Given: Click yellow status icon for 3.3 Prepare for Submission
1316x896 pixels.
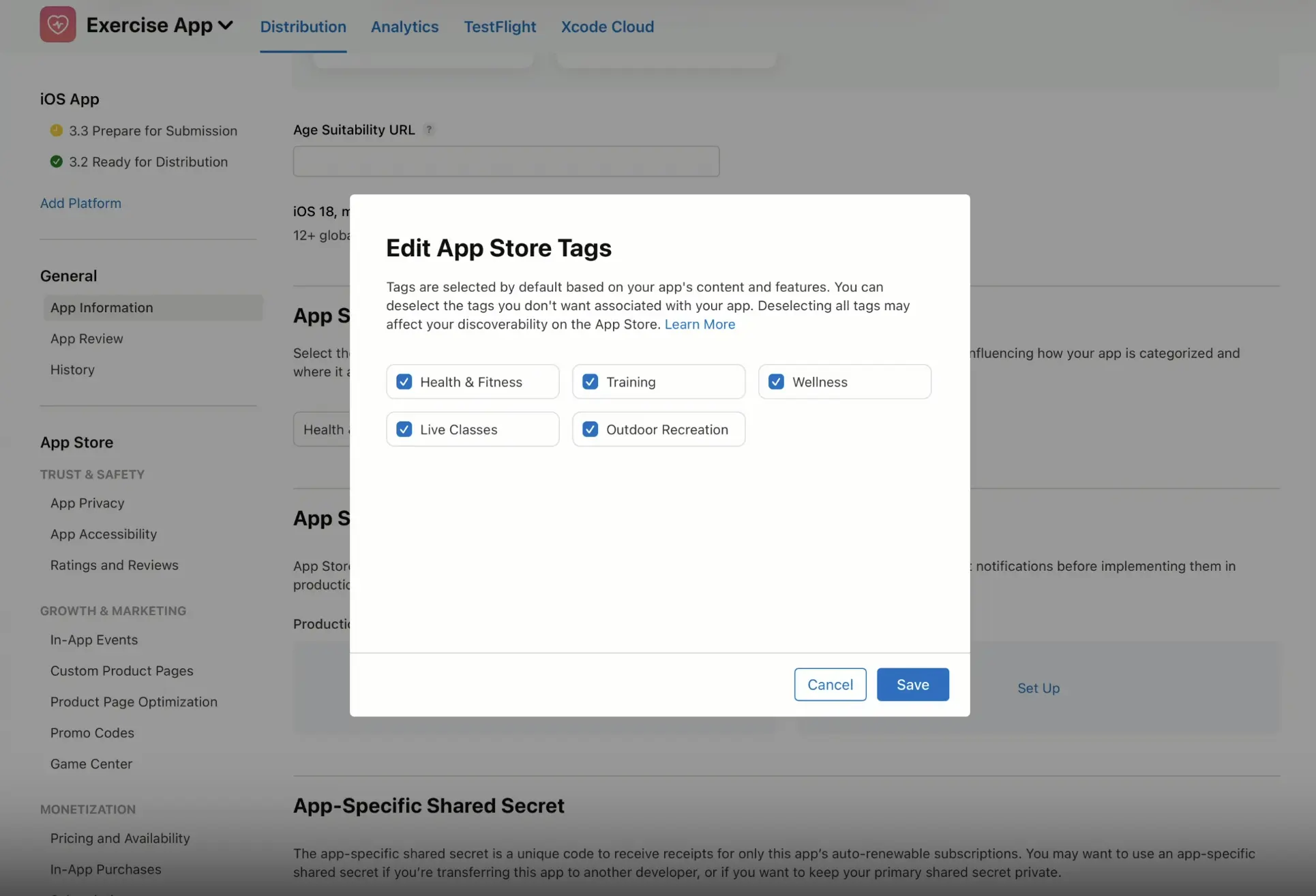Looking at the screenshot, I should tap(56, 130).
